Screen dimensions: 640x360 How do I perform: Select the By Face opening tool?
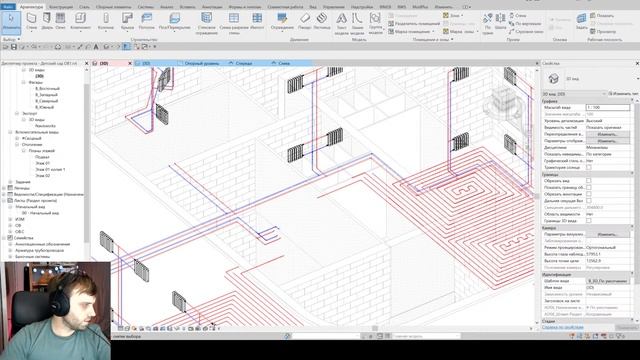488,23
